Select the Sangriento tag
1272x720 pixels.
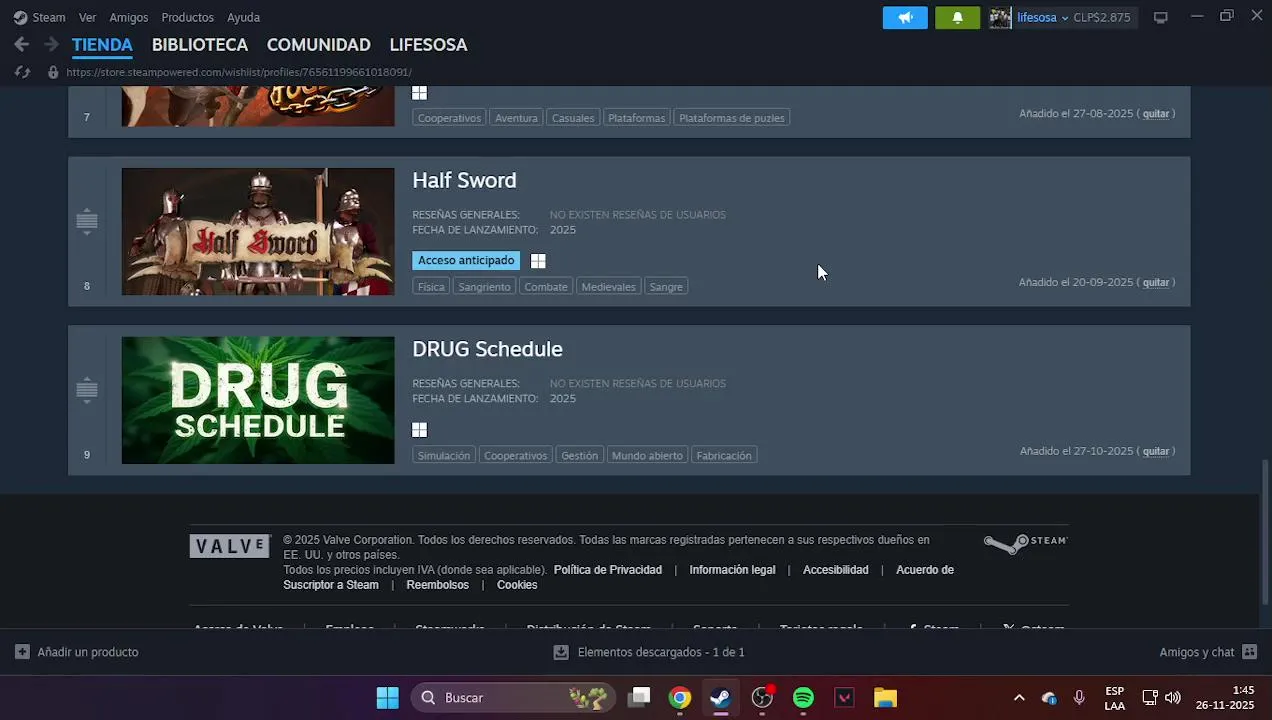[484, 286]
